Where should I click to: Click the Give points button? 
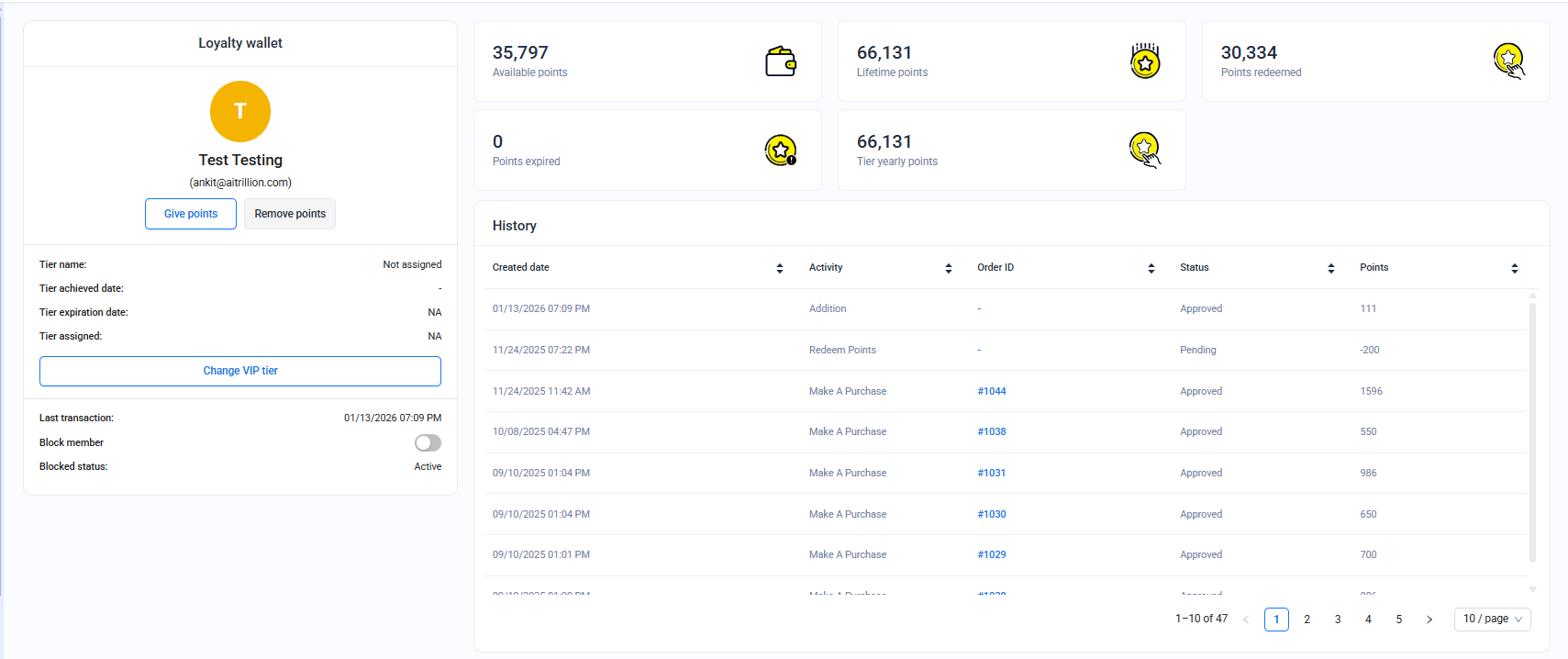point(191,214)
